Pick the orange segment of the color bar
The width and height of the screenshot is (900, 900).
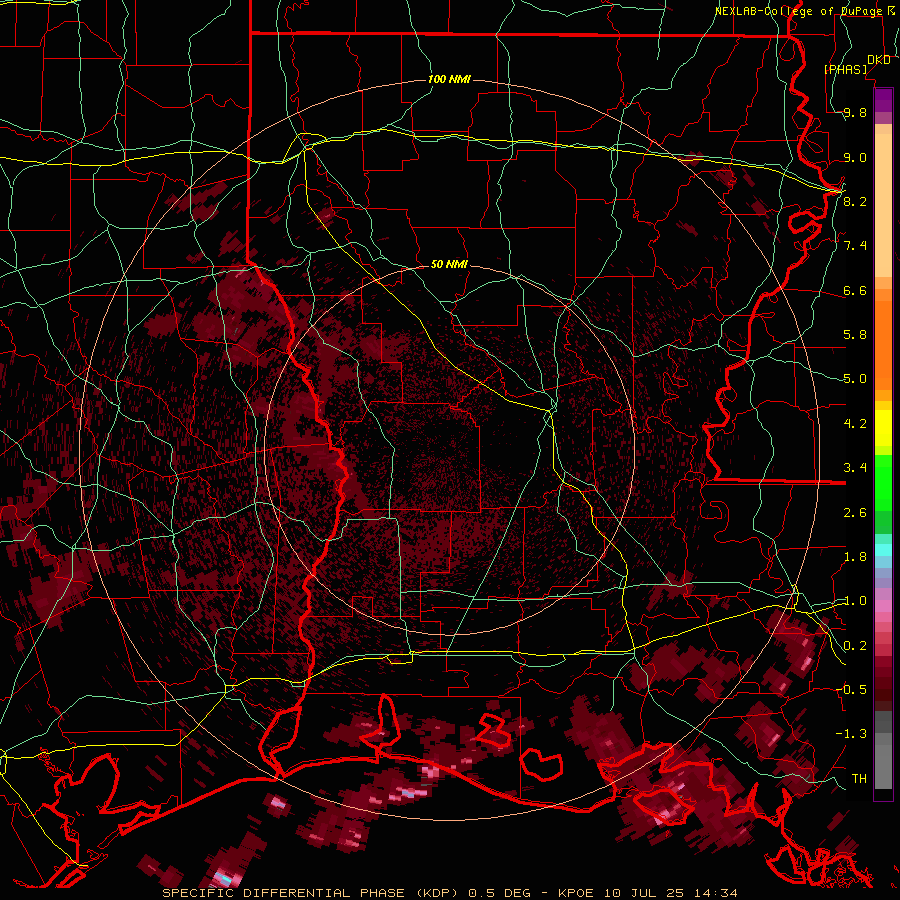click(x=883, y=345)
